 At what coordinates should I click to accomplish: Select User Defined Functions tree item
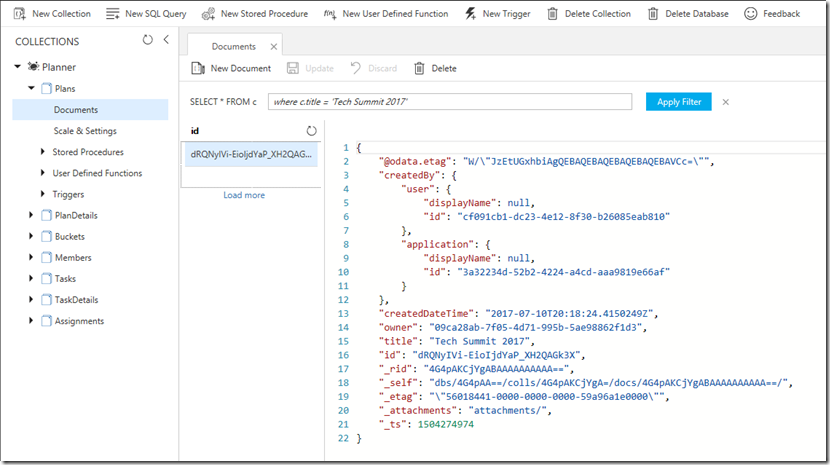[x=97, y=173]
